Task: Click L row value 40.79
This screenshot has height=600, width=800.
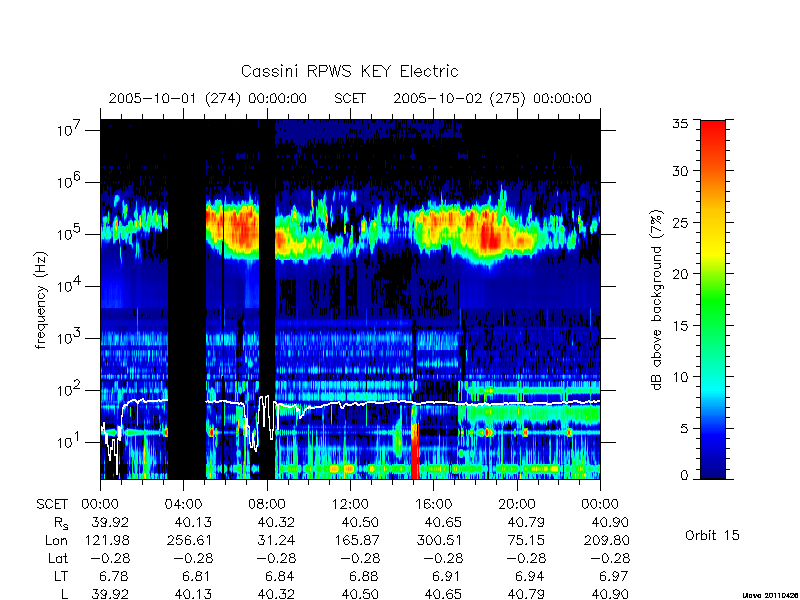Action: pyautogui.click(x=527, y=594)
